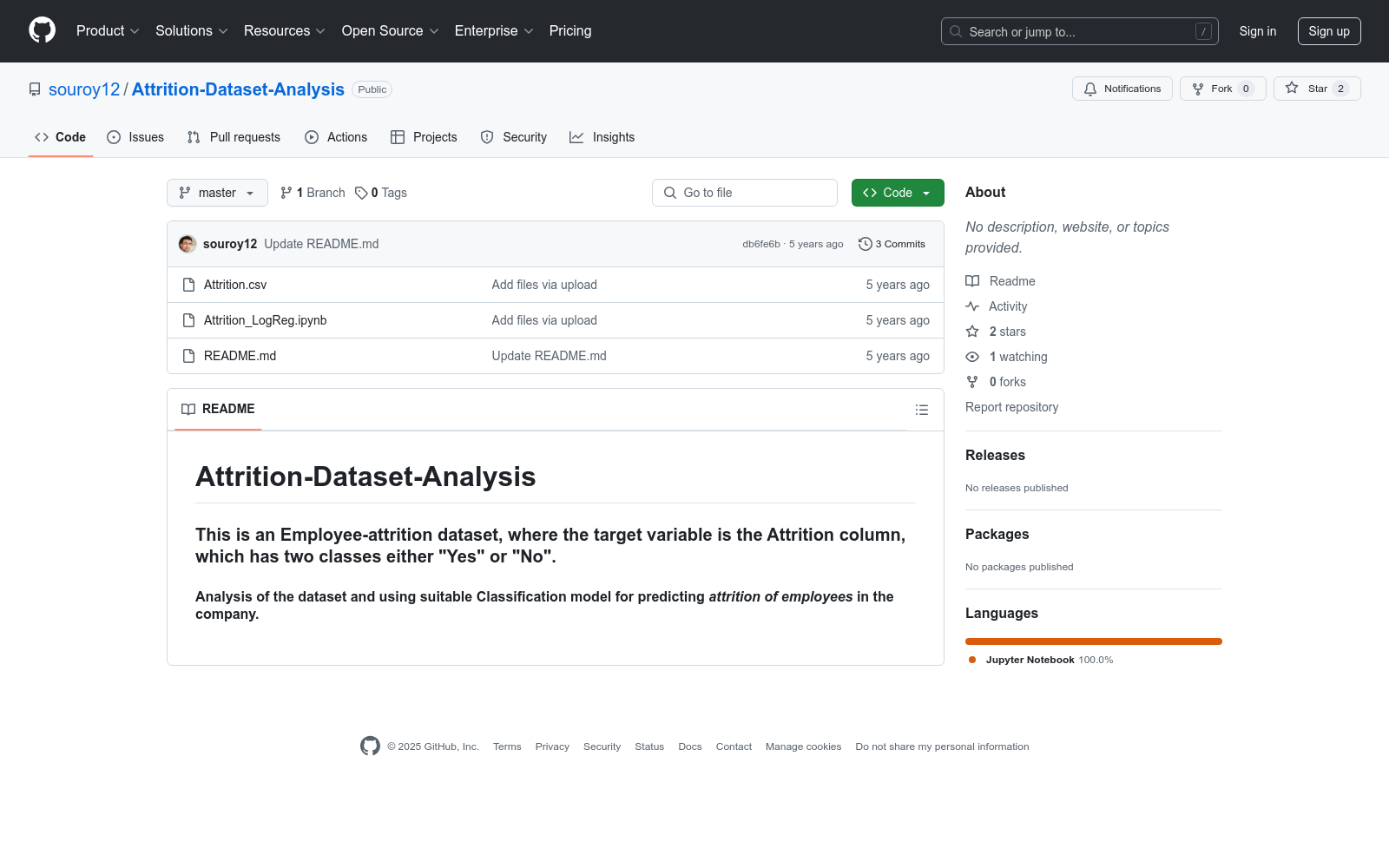1389x868 pixels.
Task: Click the GitHub logo in footer
Action: (x=370, y=746)
